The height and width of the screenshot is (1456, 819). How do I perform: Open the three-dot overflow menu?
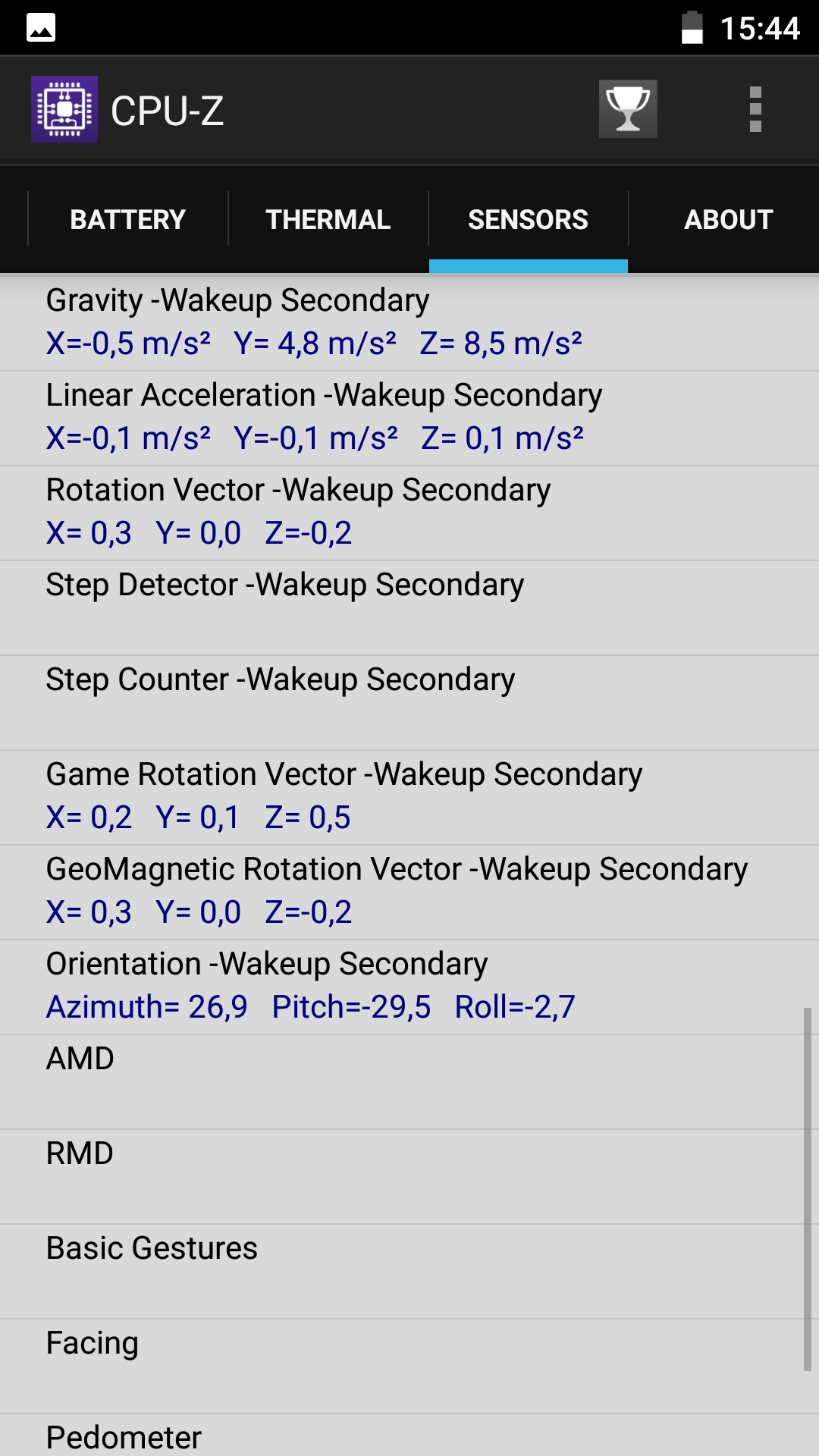(x=755, y=109)
